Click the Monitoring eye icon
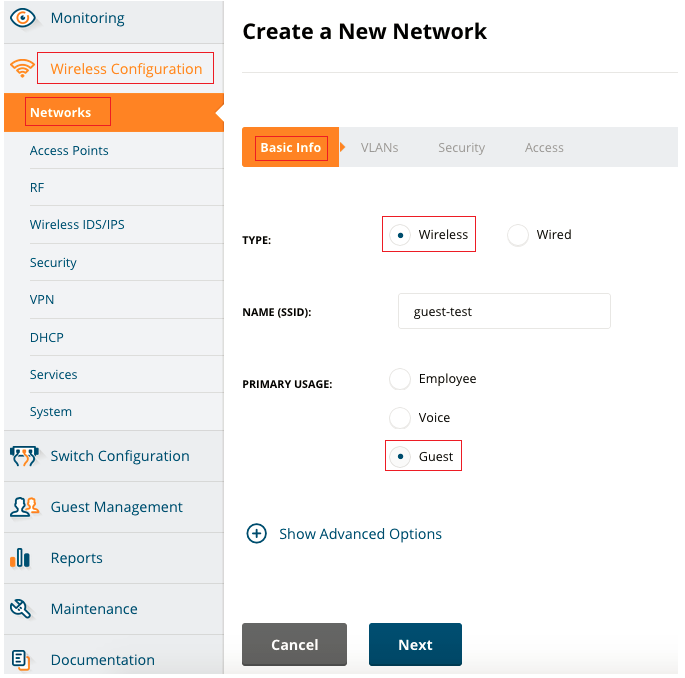The width and height of the screenshot is (685, 678). click(23, 18)
